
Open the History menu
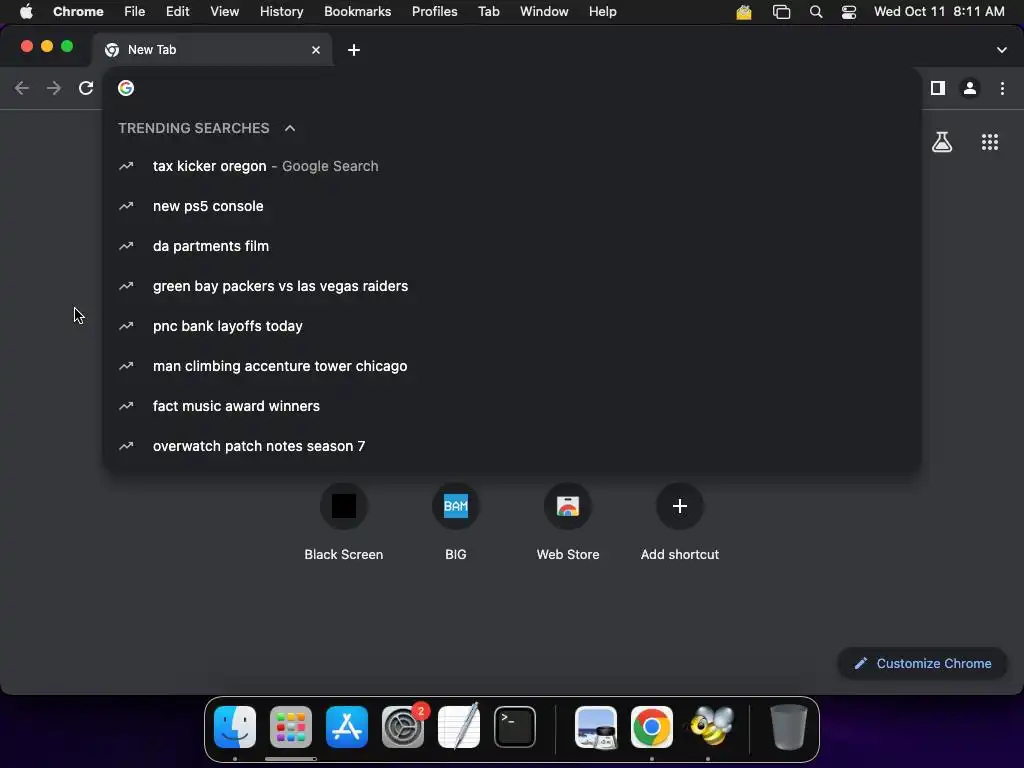(281, 12)
